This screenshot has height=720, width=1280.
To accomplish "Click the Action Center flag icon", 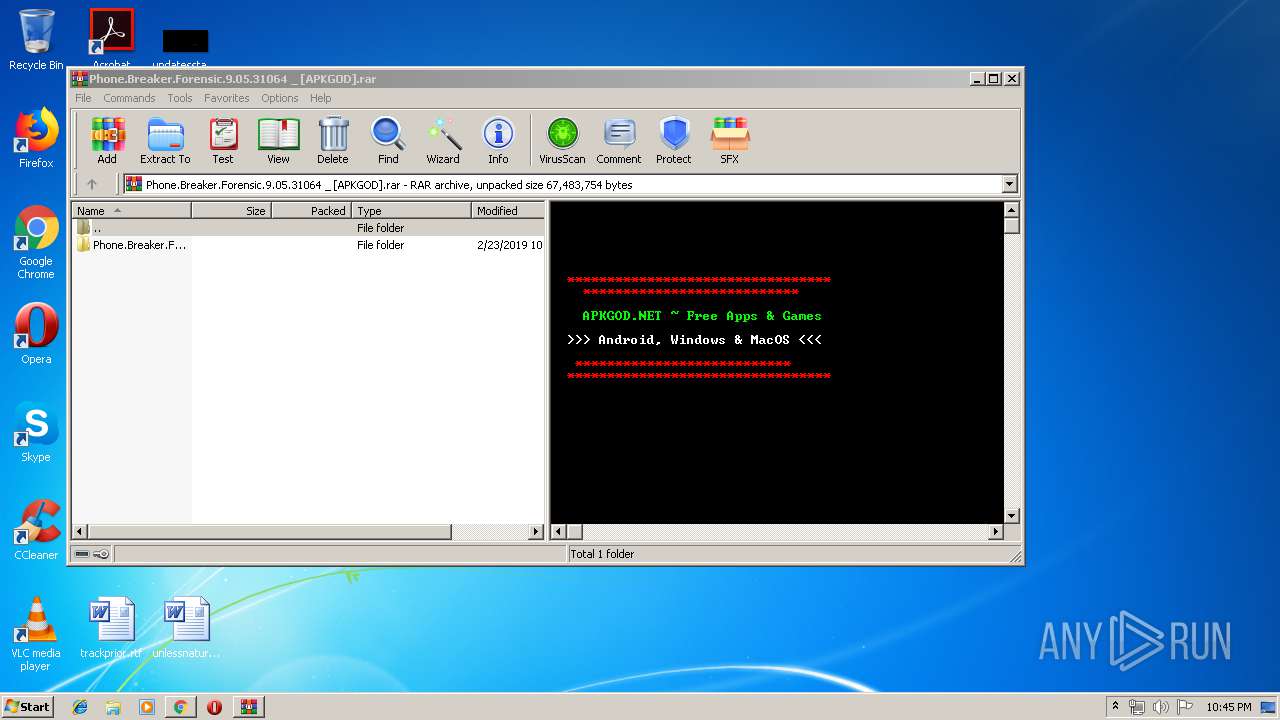I will coord(1184,707).
